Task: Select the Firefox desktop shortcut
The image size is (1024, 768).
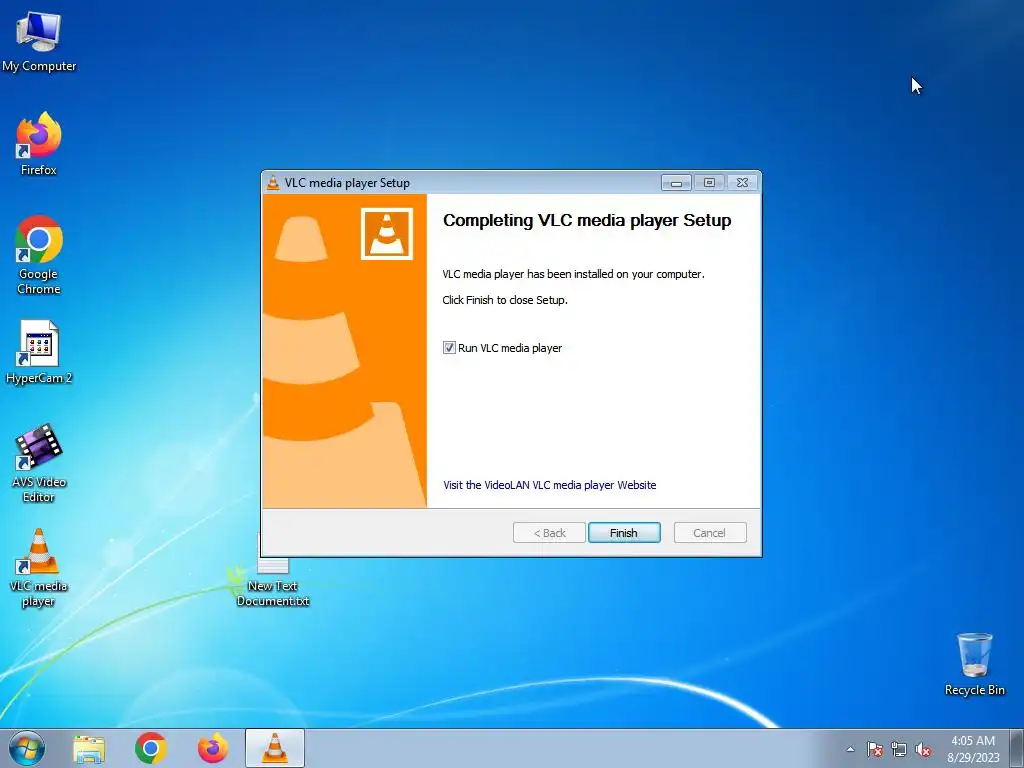Action: (39, 144)
